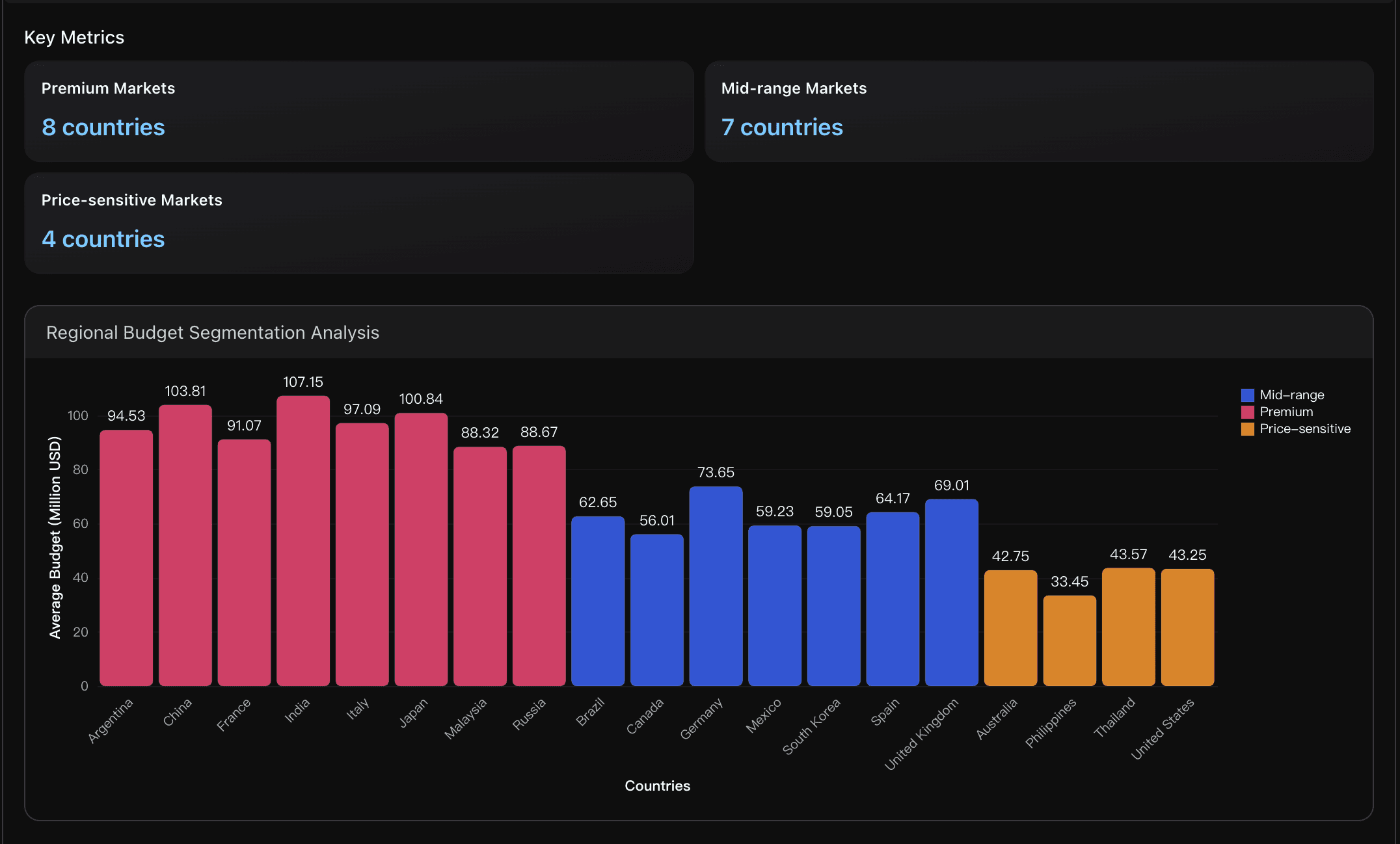Image resolution: width=1400 pixels, height=844 pixels.
Task: Select the India bar showing 107.15
Action: (x=303, y=540)
